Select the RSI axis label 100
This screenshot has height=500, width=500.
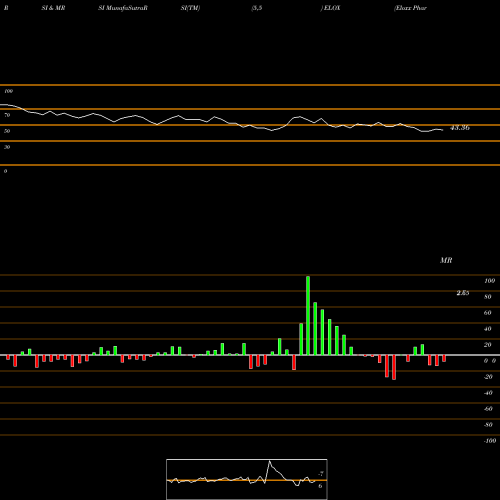[8, 91]
